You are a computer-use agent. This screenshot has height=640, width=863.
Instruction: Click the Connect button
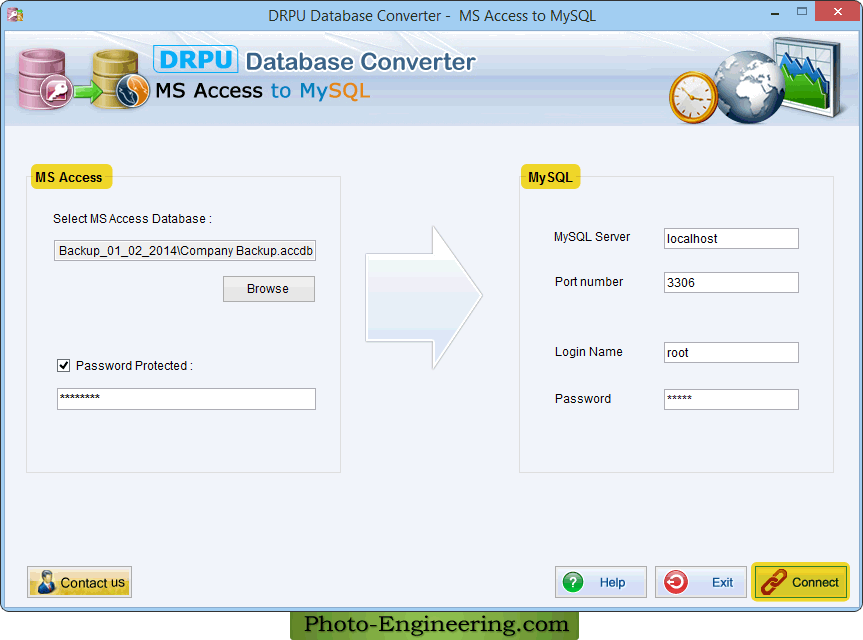(800, 582)
